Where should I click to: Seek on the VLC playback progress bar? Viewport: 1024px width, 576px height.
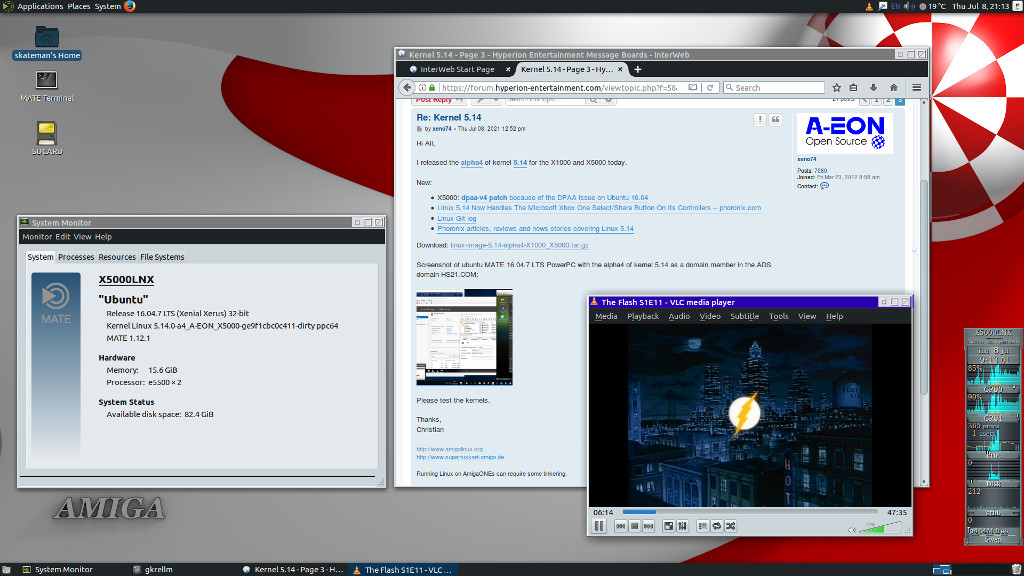coord(750,512)
